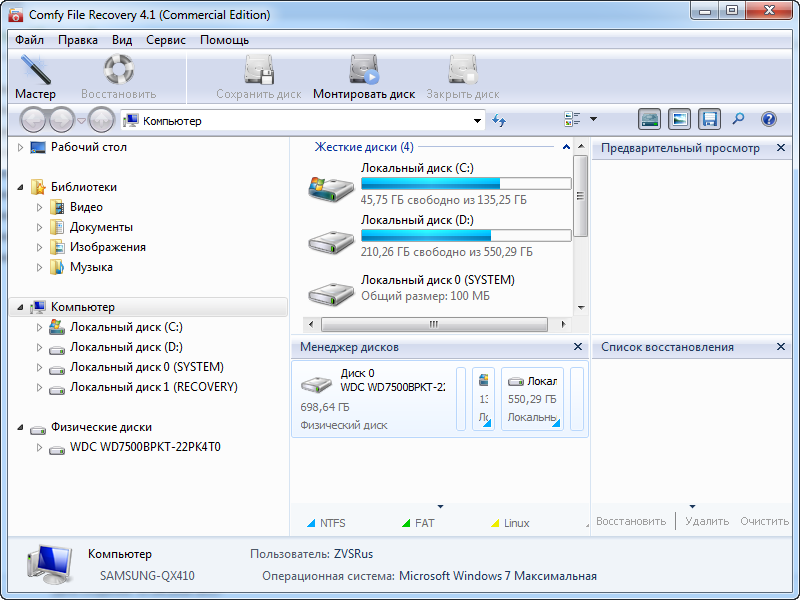Click the Локальный диск (C:) drive icon in list

tap(331, 188)
